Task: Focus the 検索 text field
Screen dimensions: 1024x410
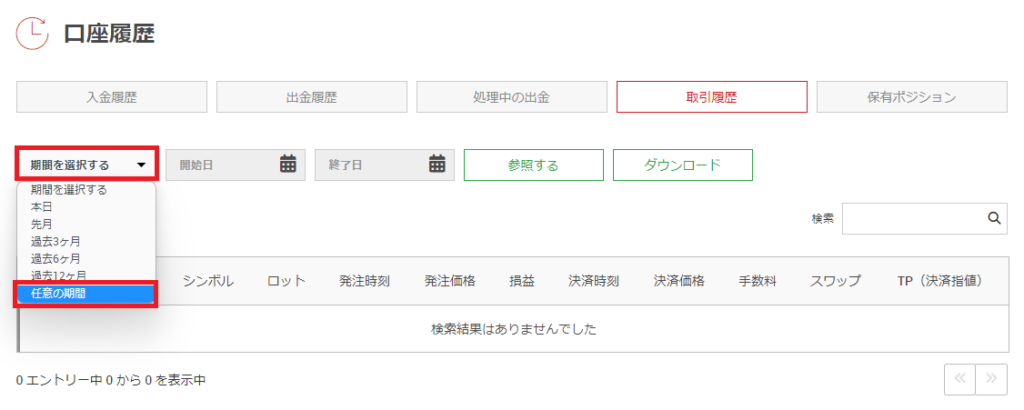Action: tap(913, 218)
